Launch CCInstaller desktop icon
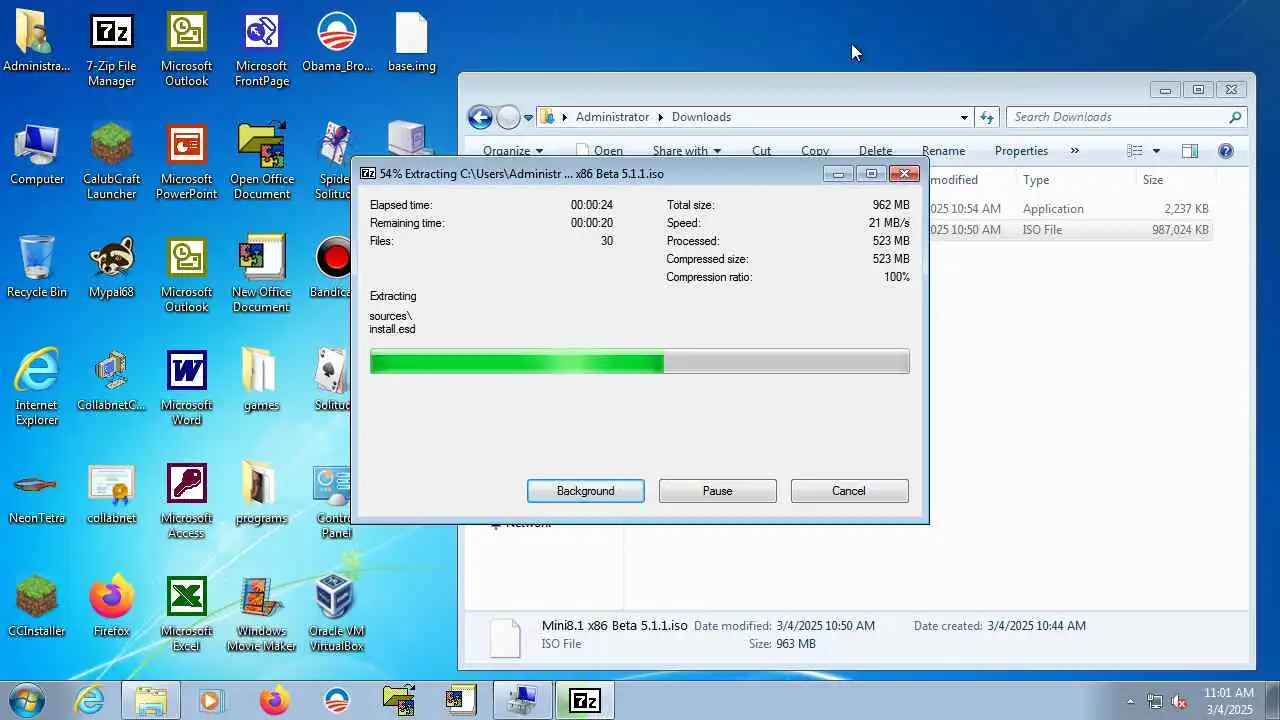Viewport: 1280px width, 720px height. tap(36, 606)
